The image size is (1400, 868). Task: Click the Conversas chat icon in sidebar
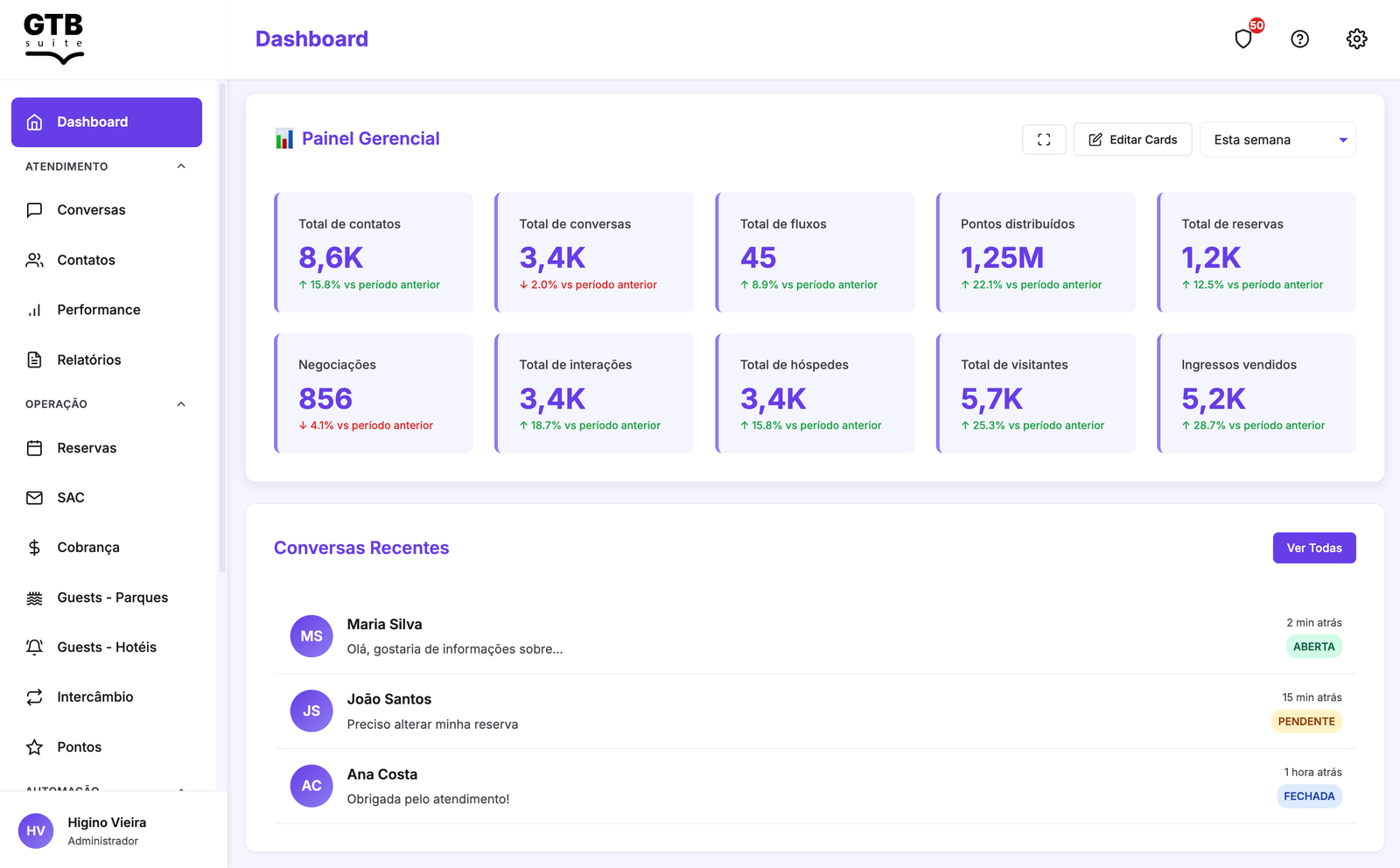tap(35, 210)
